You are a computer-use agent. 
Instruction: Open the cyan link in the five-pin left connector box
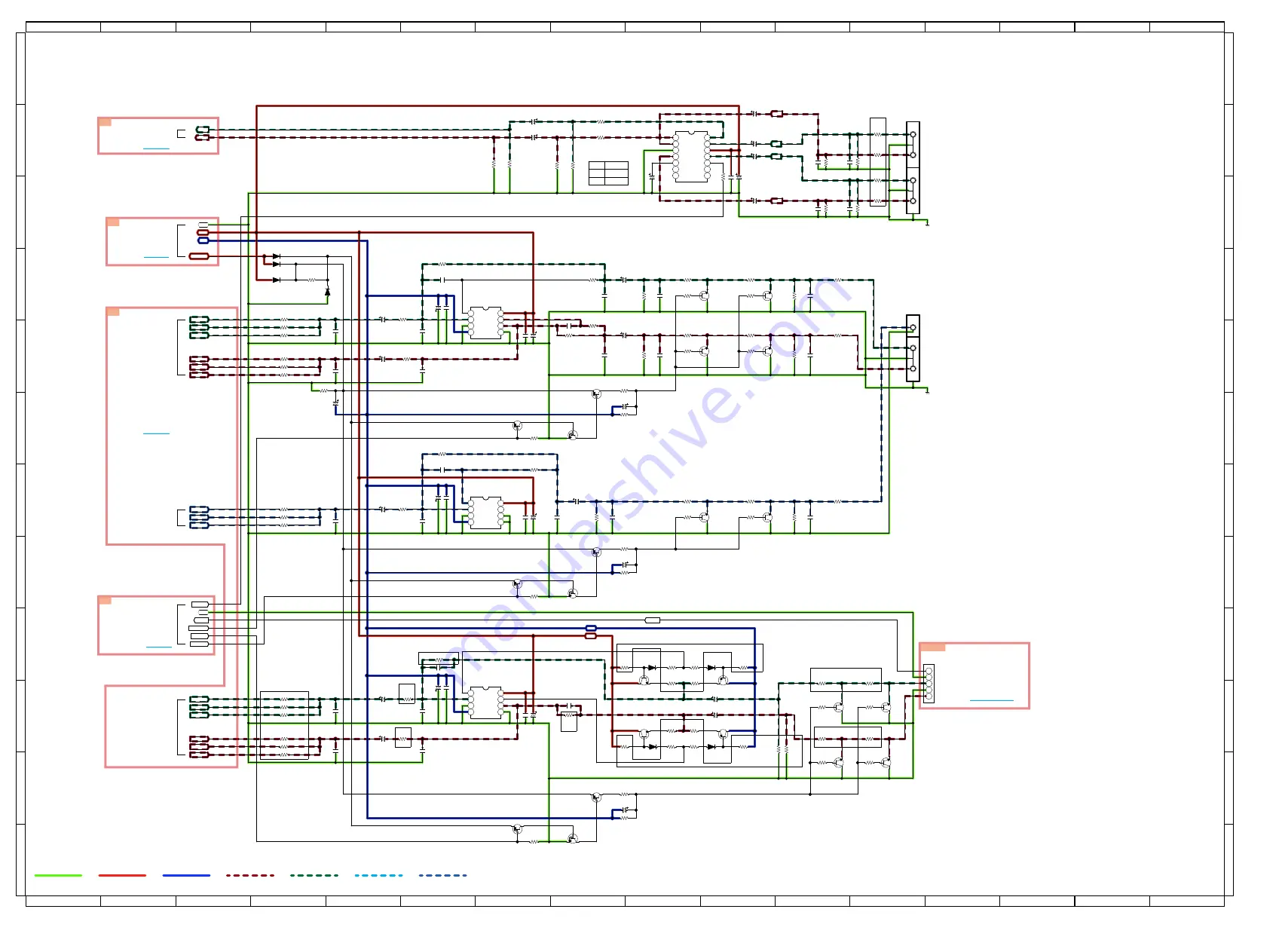[158, 647]
